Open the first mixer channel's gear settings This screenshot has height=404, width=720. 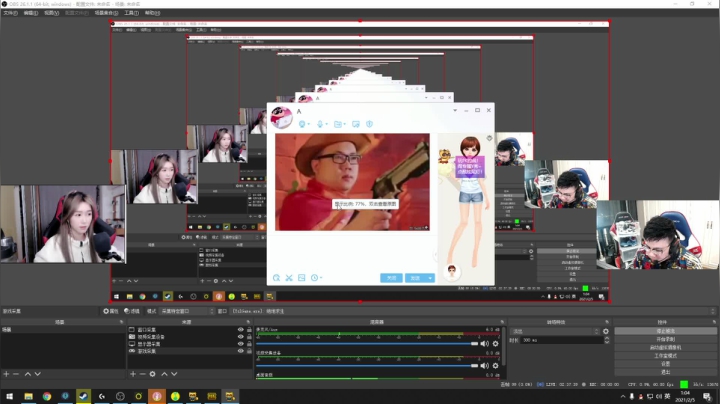(x=495, y=343)
